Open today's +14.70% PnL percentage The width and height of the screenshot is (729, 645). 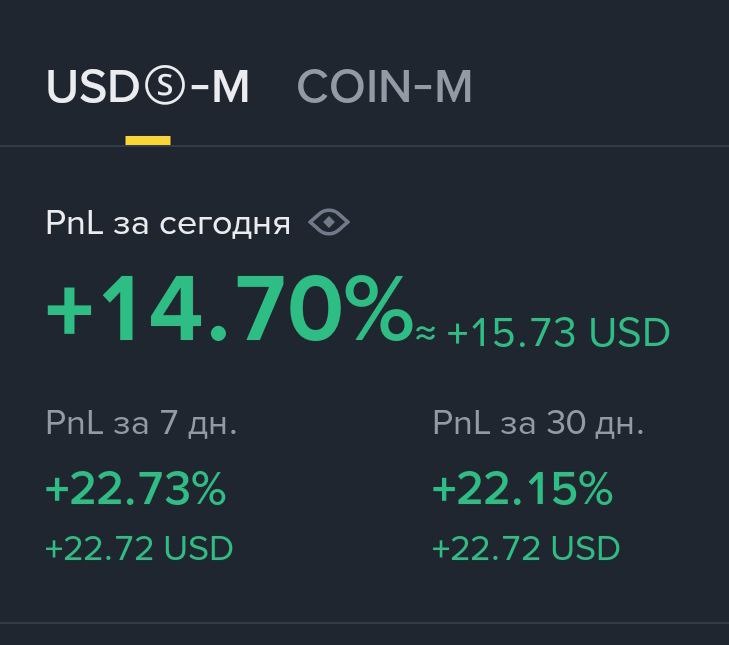(x=229, y=311)
